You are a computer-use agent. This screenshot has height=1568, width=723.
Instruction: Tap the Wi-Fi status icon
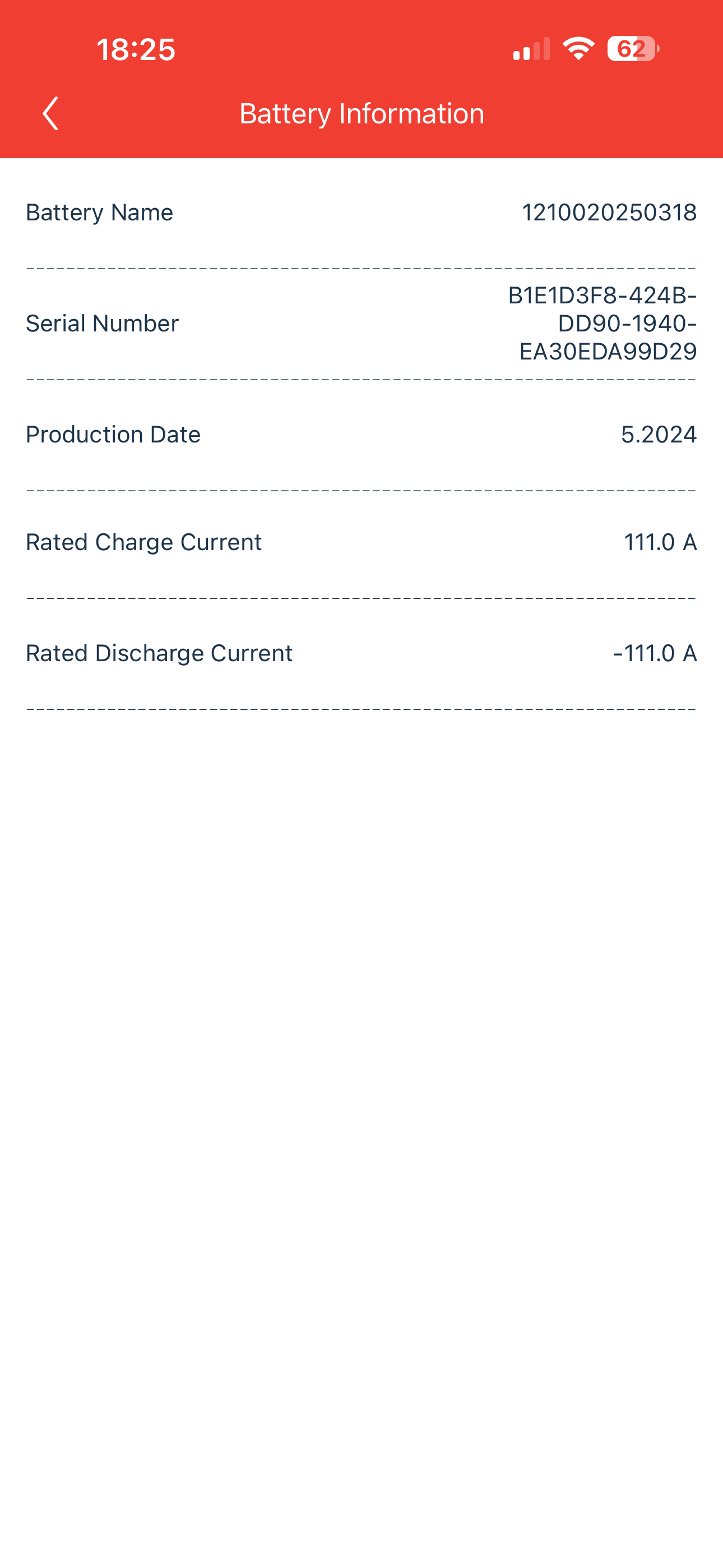click(x=578, y=49)
